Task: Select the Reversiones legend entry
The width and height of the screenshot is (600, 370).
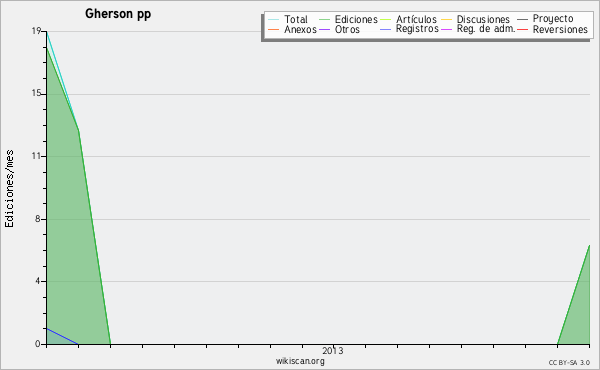Action: pos(552,29)
